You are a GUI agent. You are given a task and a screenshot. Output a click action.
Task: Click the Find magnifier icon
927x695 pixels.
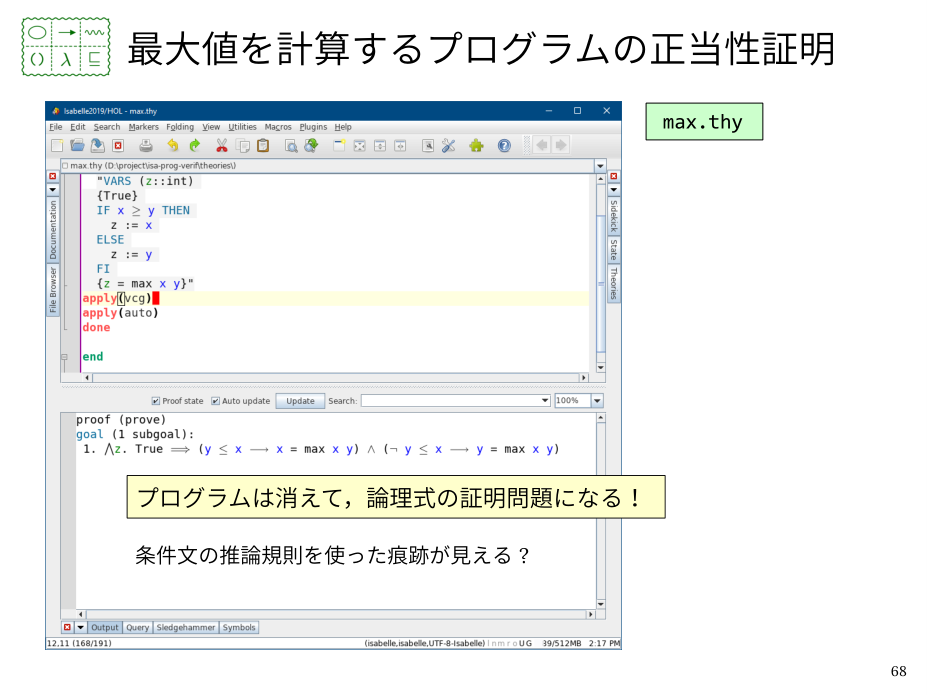(x=290, y=146)
